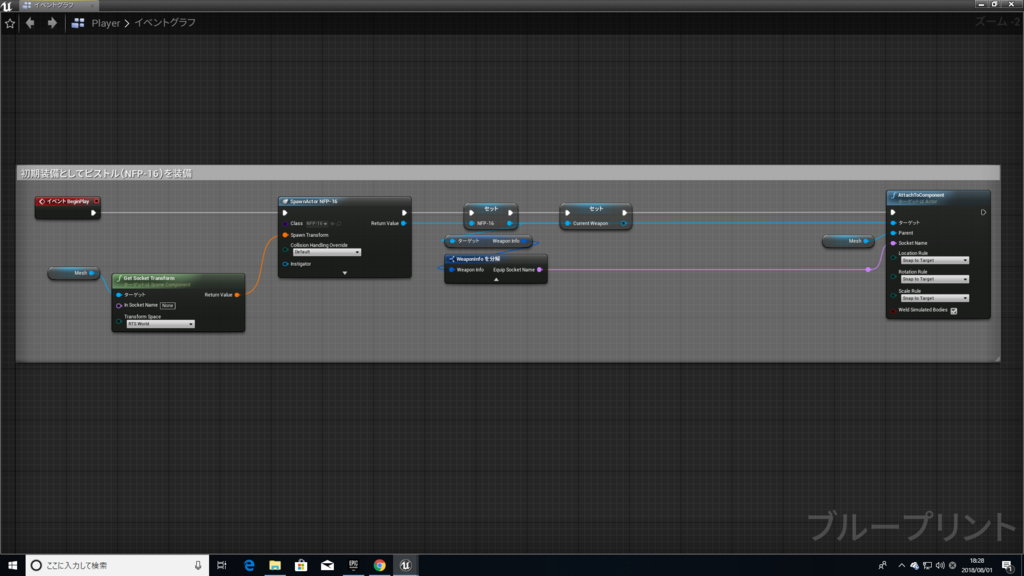1024x576 pixels.
Task: Select the AttachToComponent node title
Action: tap(921, 195)
